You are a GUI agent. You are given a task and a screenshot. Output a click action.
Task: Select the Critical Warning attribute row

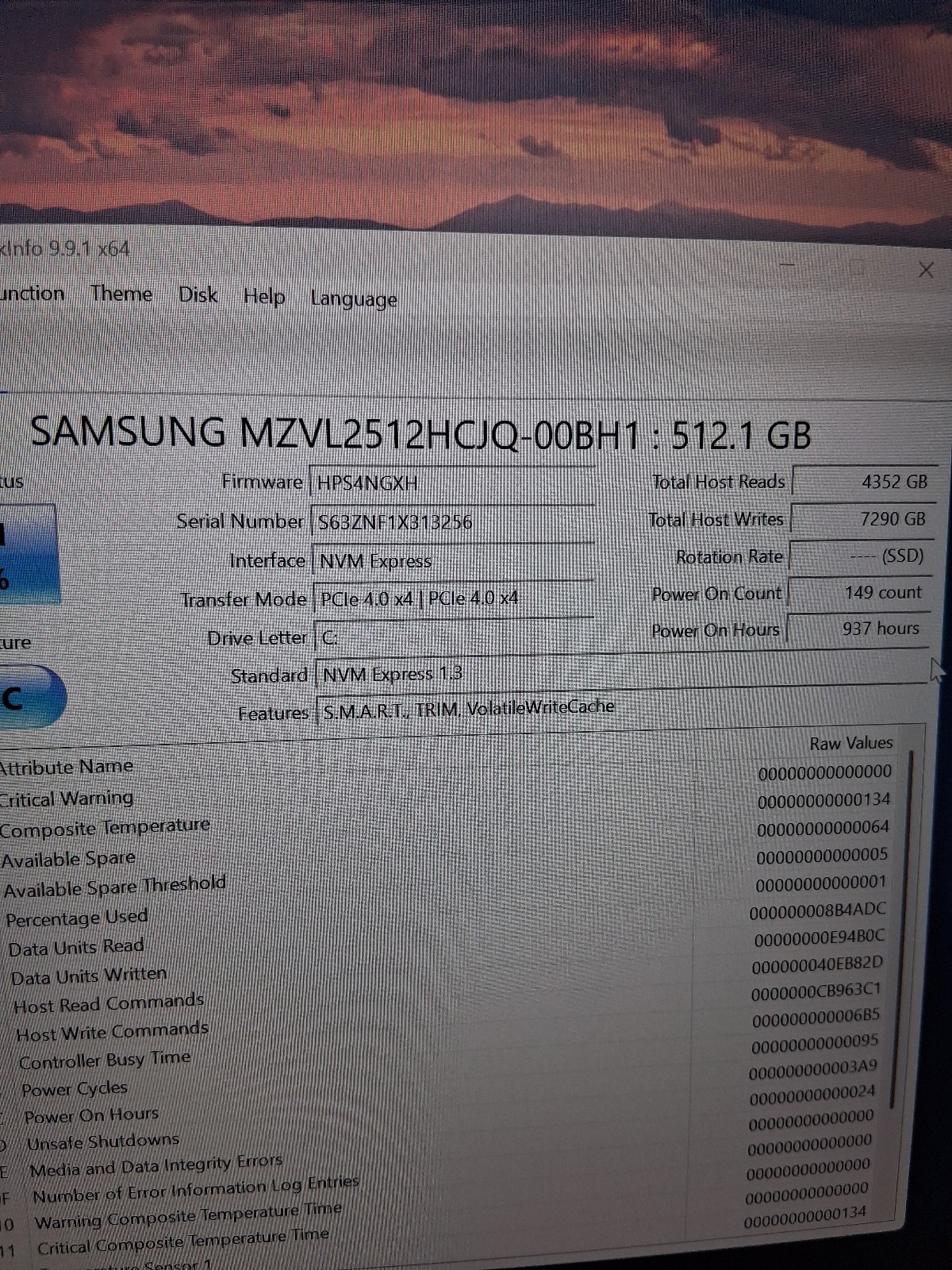pyautogui.click(x=448, y=786)
